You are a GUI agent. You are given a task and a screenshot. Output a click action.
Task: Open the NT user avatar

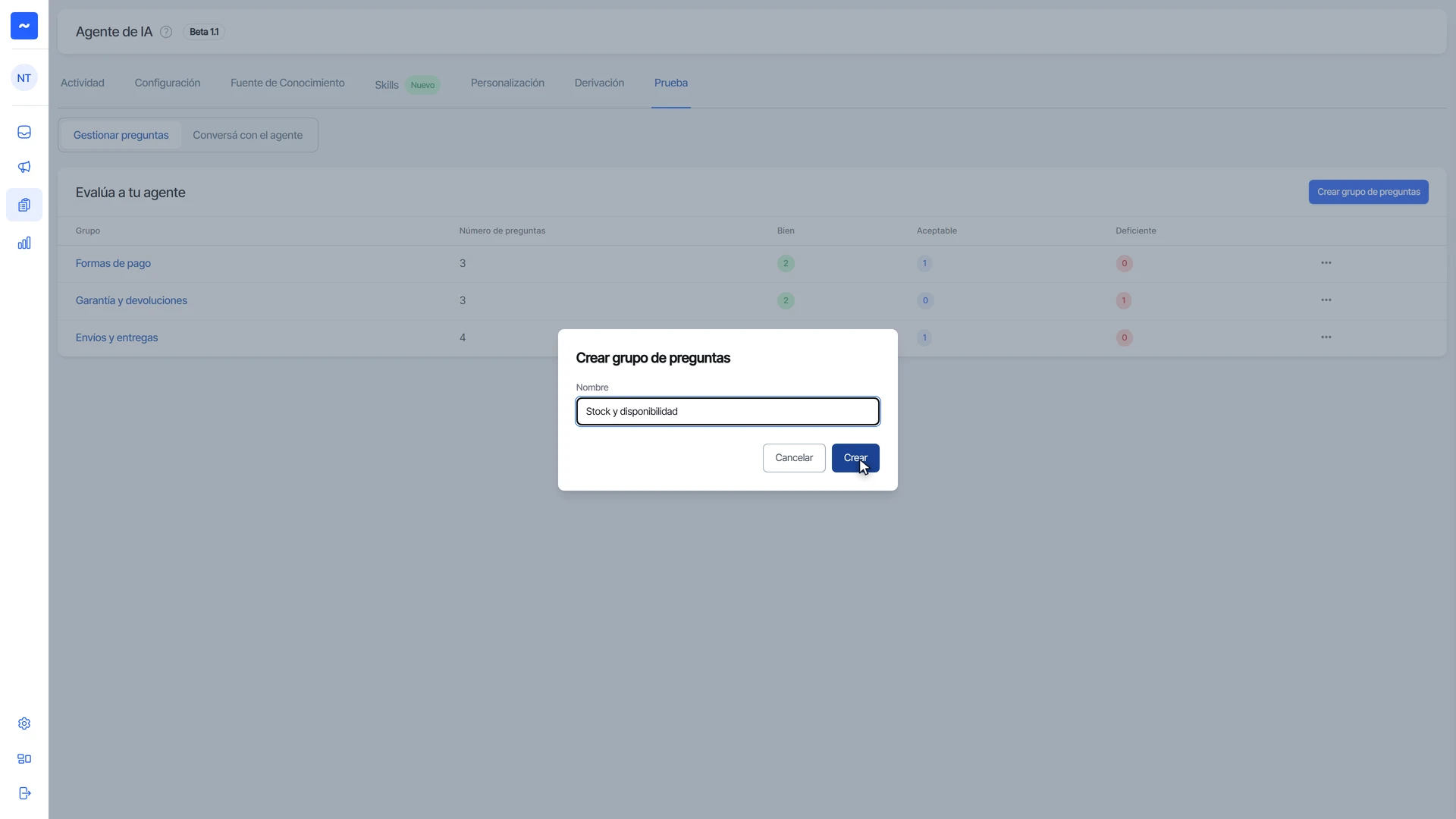point(24,78)
